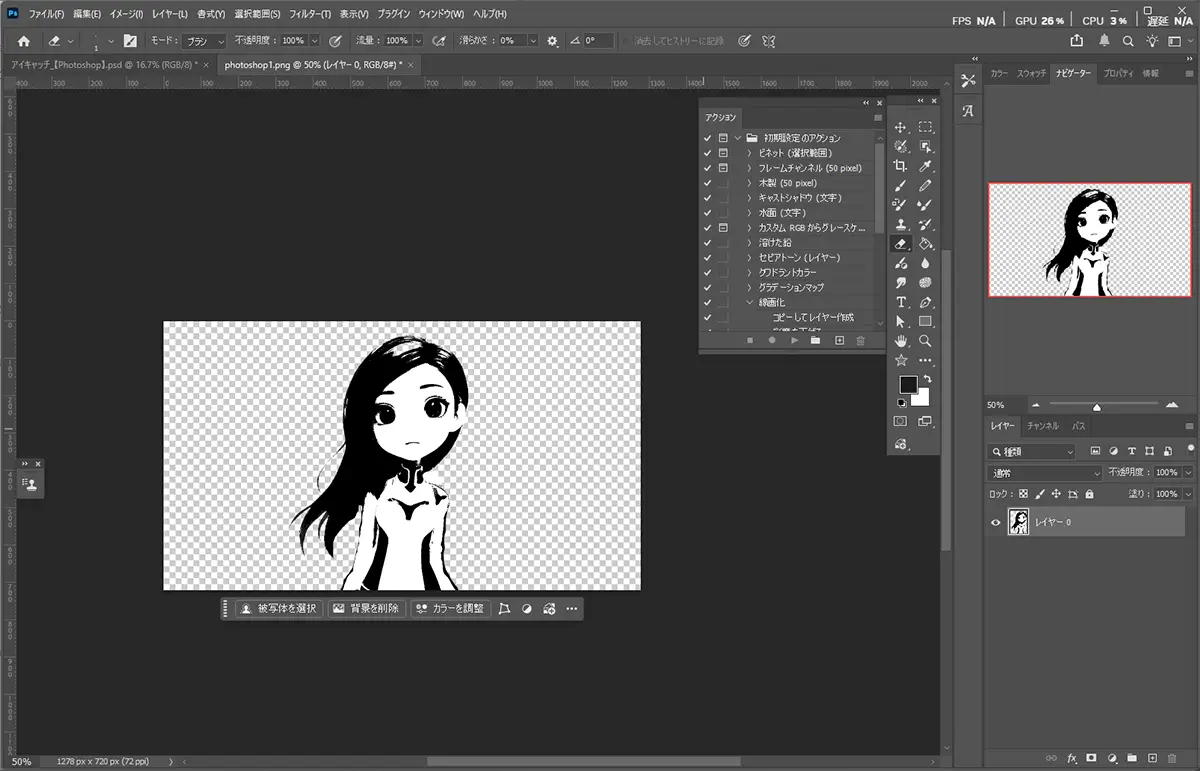Screen dimensions: 1200x771
Task: Click the 被写体を選択 button
Action: tap(279, 608)
